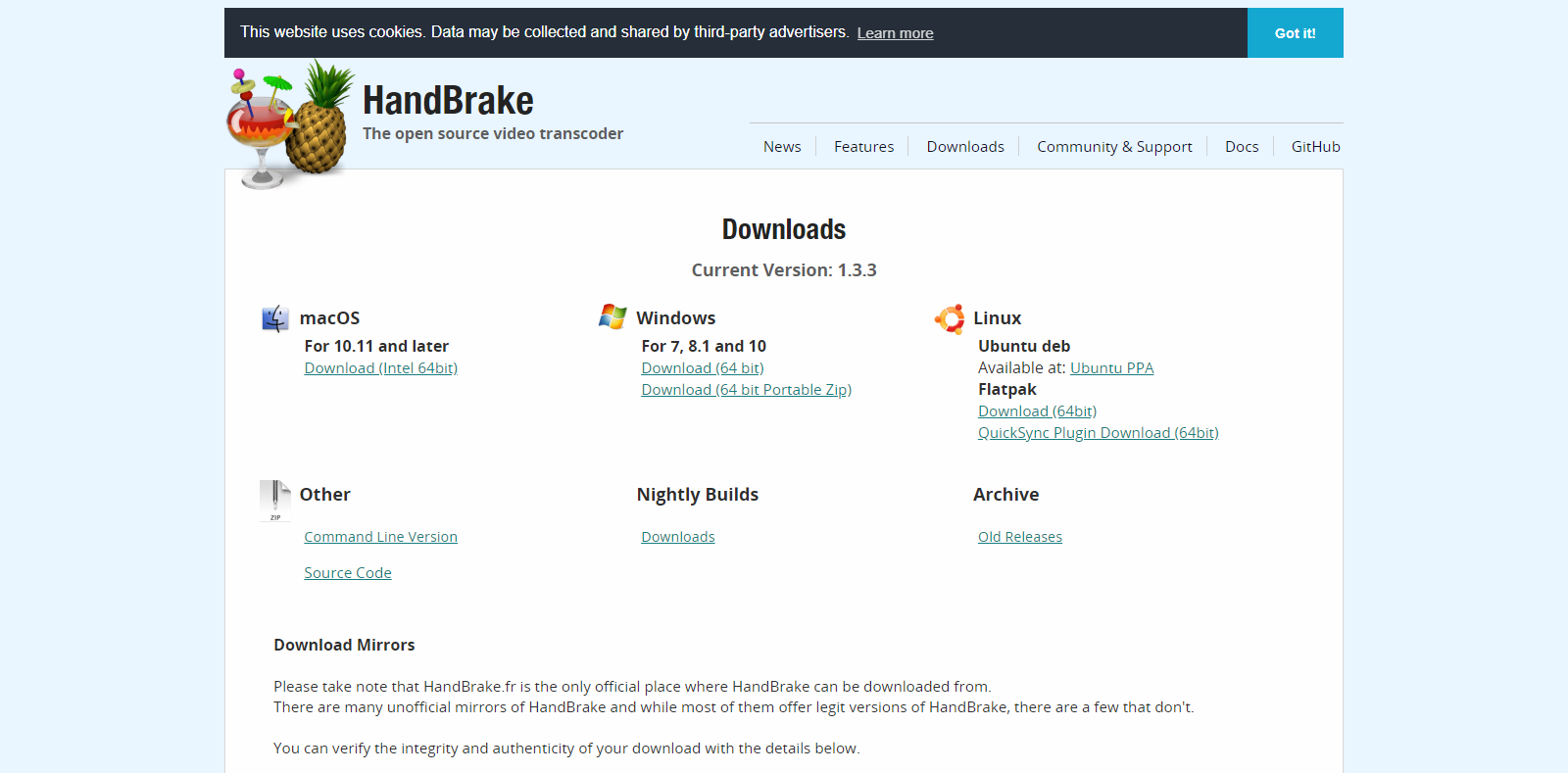Image resolution: width=1568 pixels, height=773 pixels.
Task: Click the Linux section heading
Action: point(997,318)
